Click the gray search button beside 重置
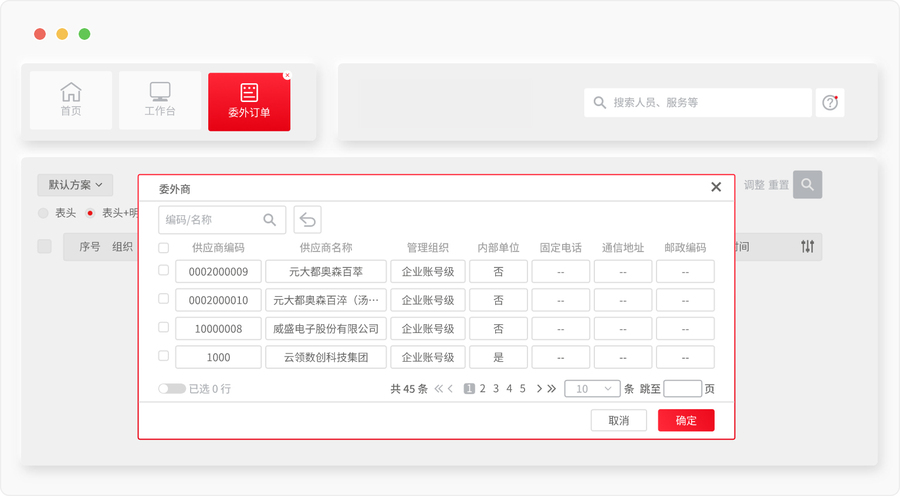Image resolution: width=900 pixels, height=496 pixels. point(807,185)
